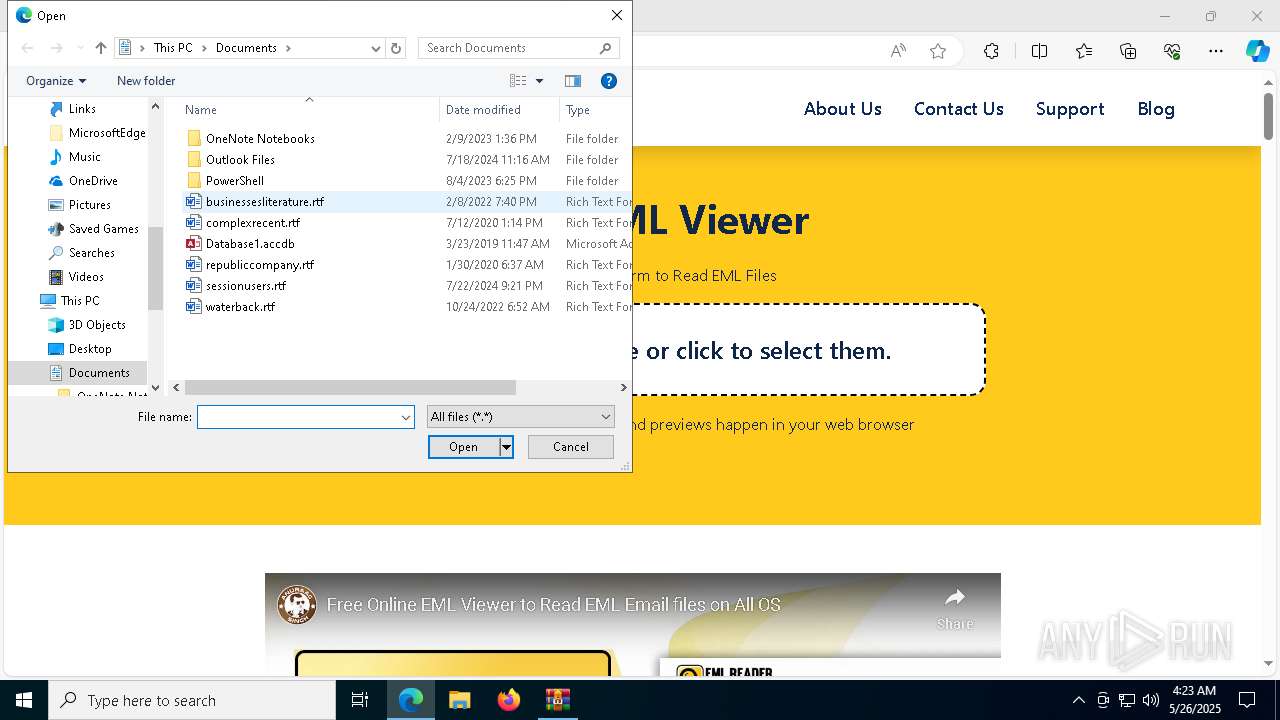Add page to favorites star icon
Image resolution: width=1280 pixels, height=720 pixels.
click(938, 51)
